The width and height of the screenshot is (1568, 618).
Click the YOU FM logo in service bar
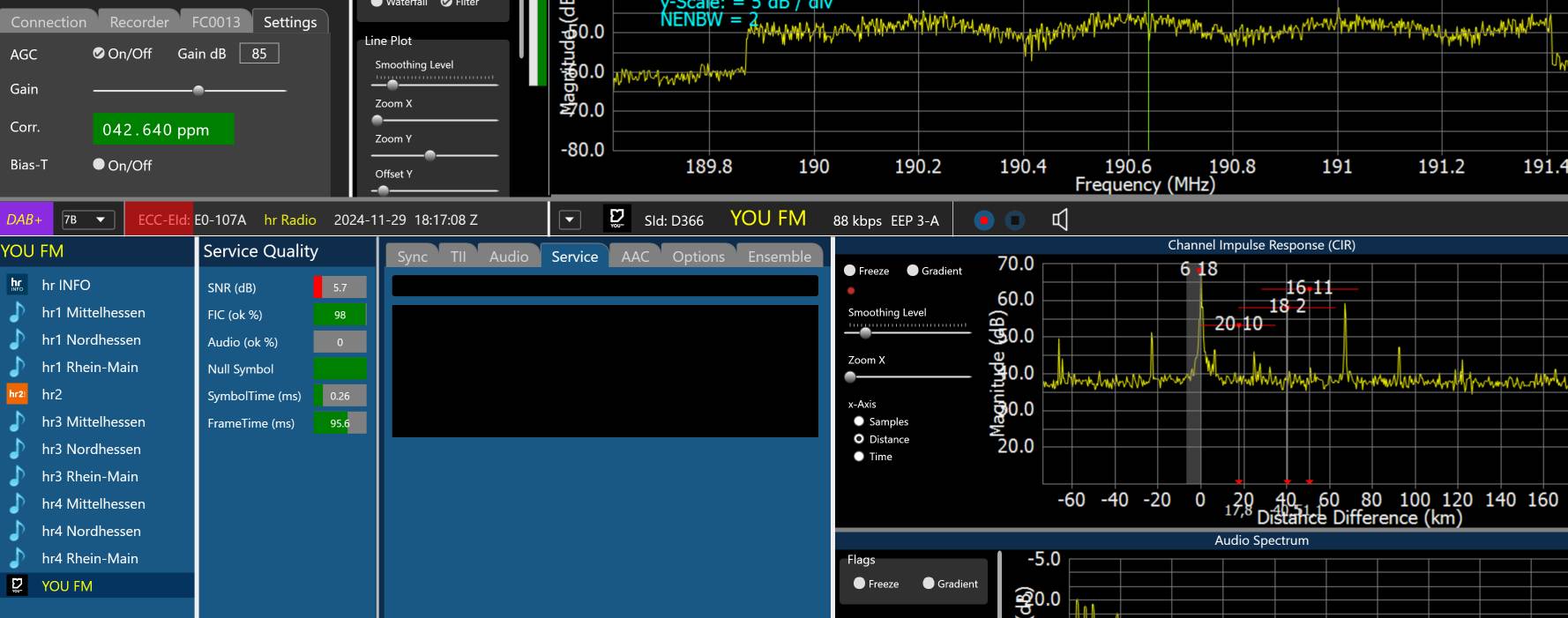pyautogui.click(x=617, y=220)
